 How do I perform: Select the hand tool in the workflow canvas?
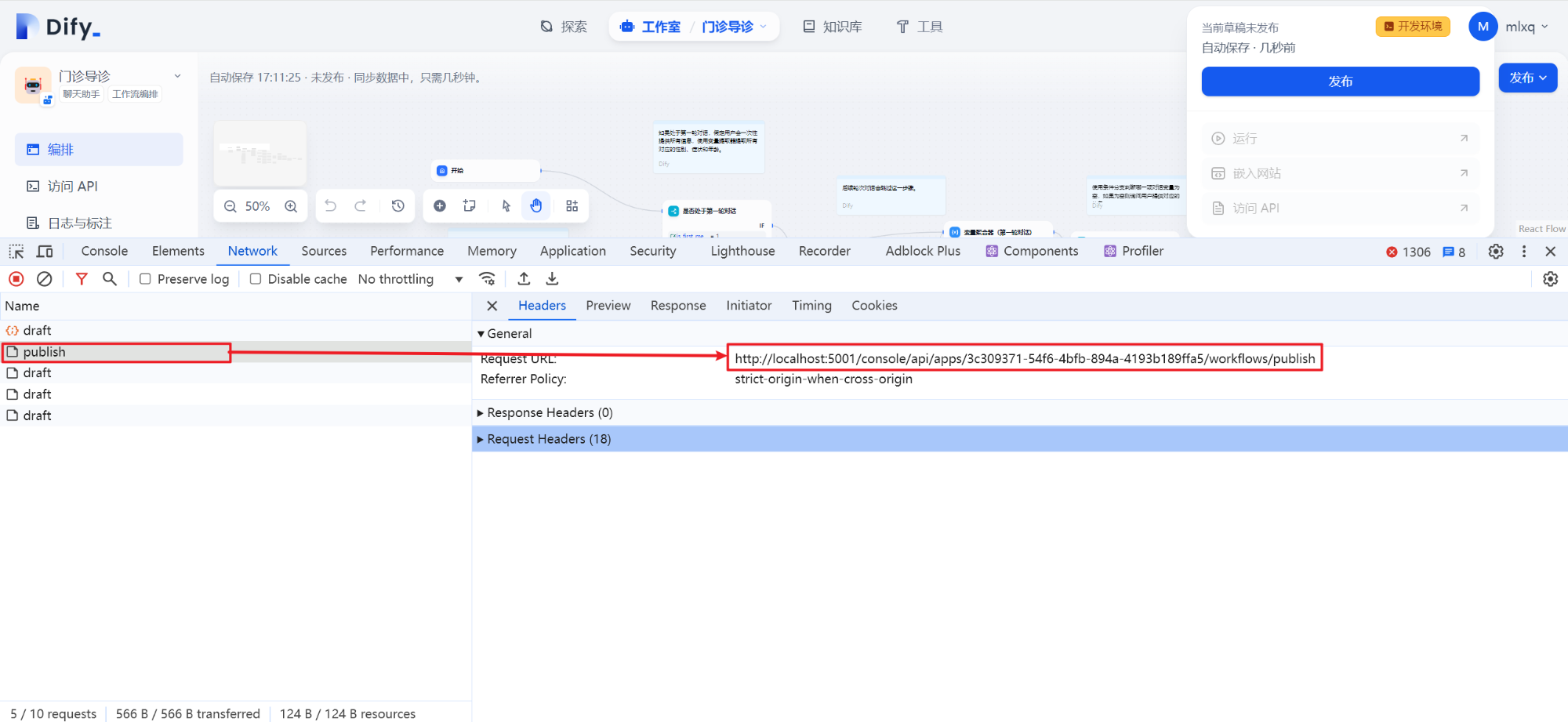(535, 205)
